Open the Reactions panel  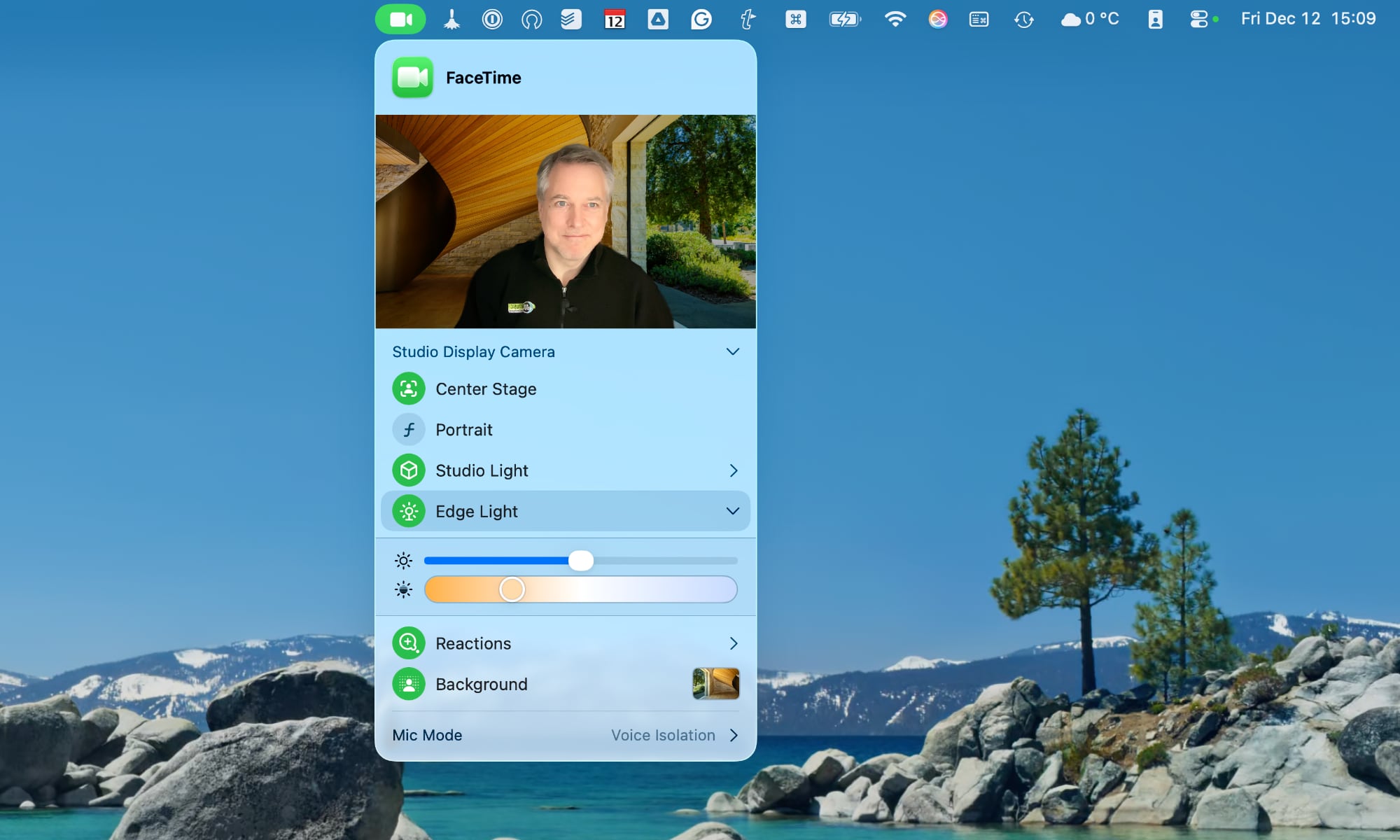tap(734, 643)
